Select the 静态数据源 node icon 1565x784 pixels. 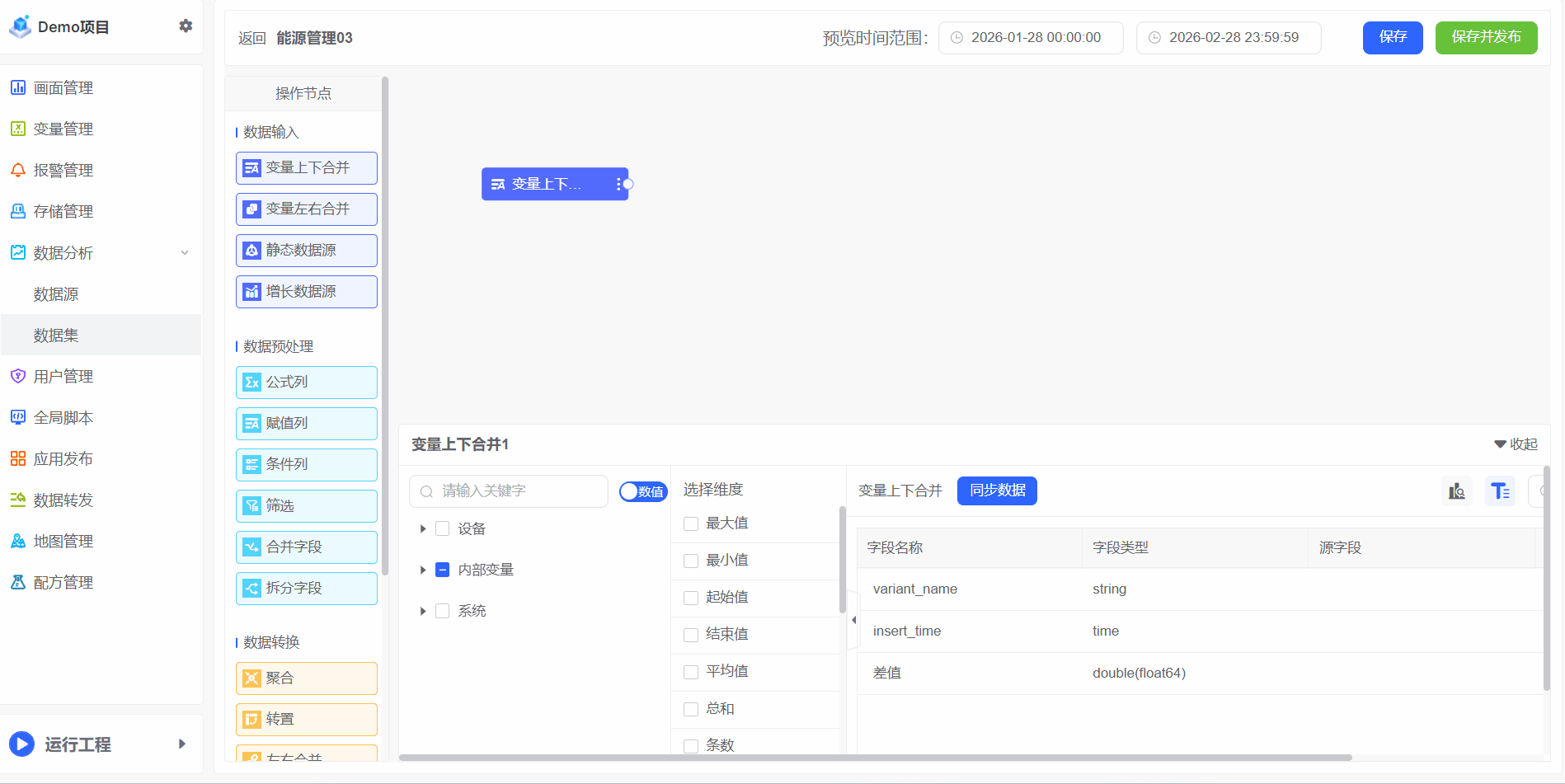point(252,251)
